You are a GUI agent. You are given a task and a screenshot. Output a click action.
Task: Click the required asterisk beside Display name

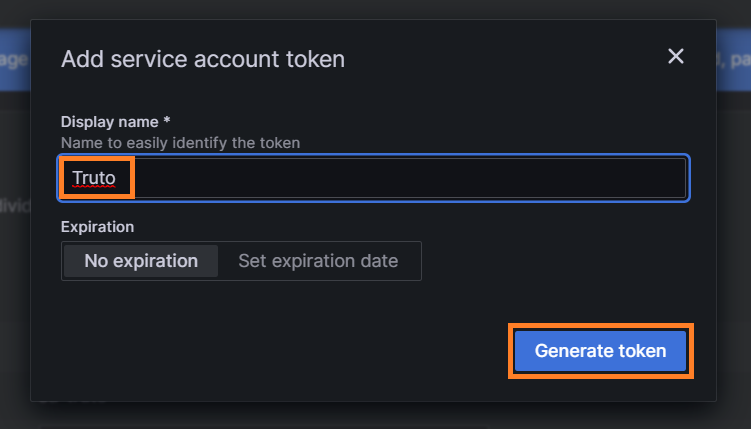[x=167, y=121]
